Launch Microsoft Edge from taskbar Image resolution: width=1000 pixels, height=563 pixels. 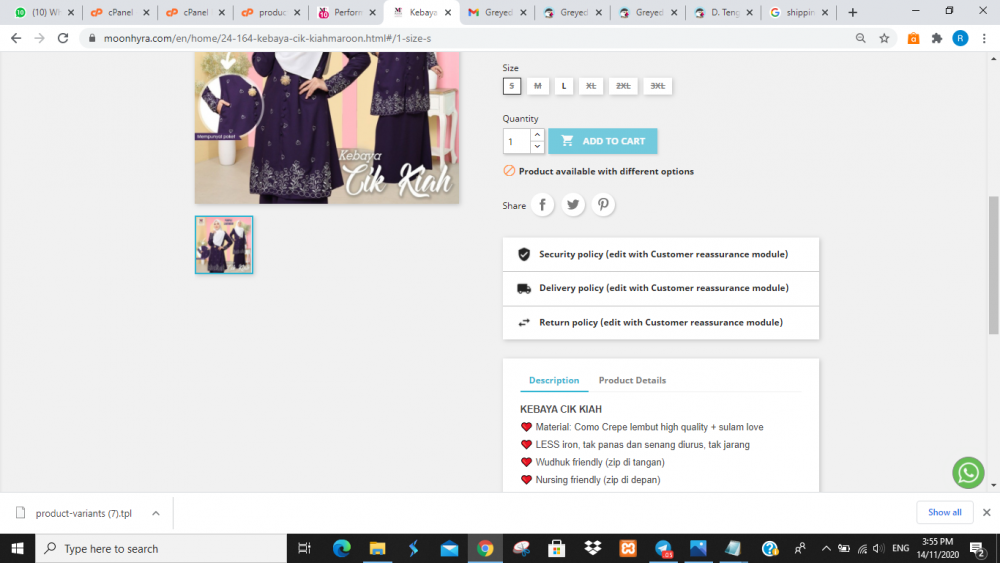click(x=342, y=548)
